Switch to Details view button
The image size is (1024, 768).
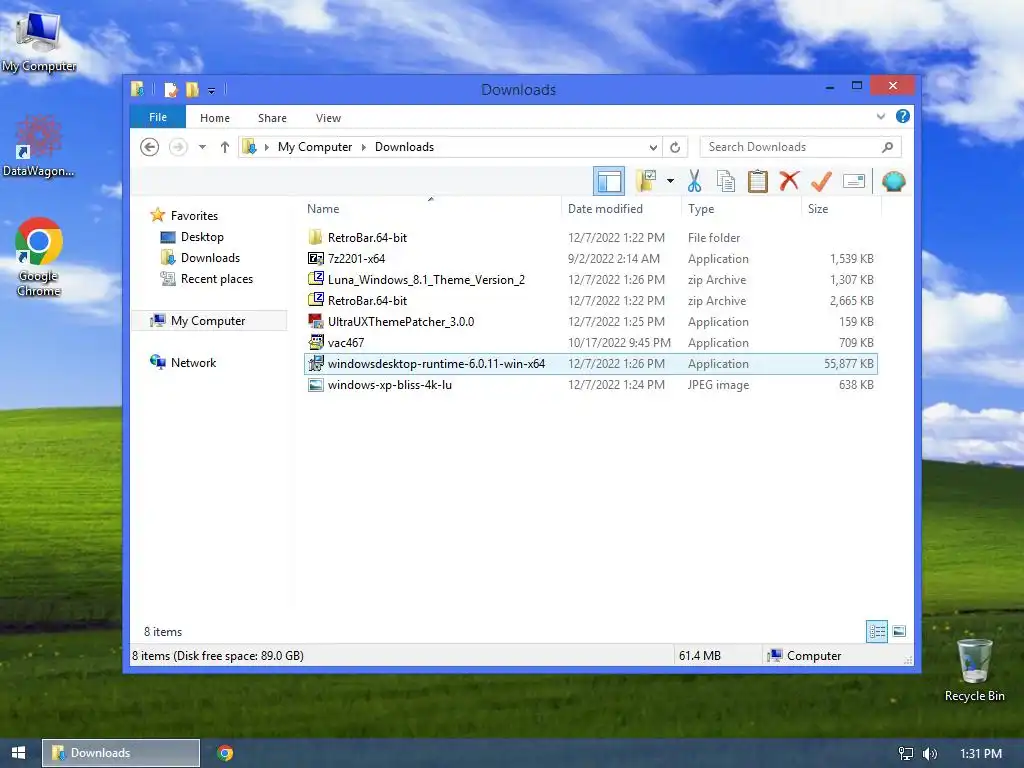click(876, 631)
